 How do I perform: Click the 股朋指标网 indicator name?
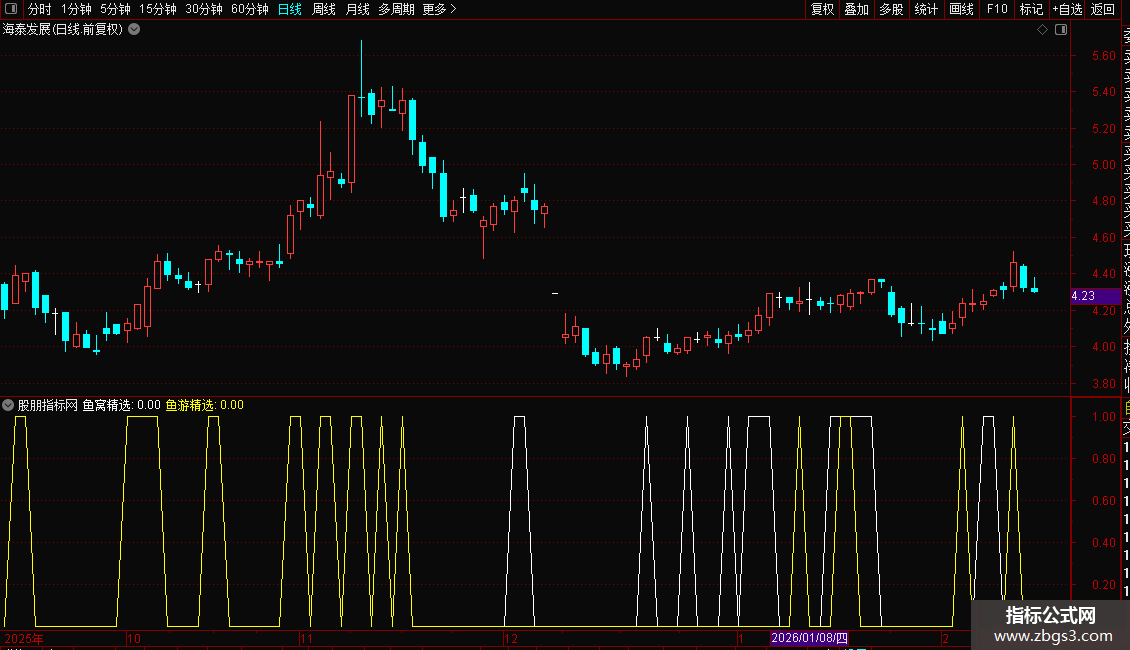coord(48,406)
